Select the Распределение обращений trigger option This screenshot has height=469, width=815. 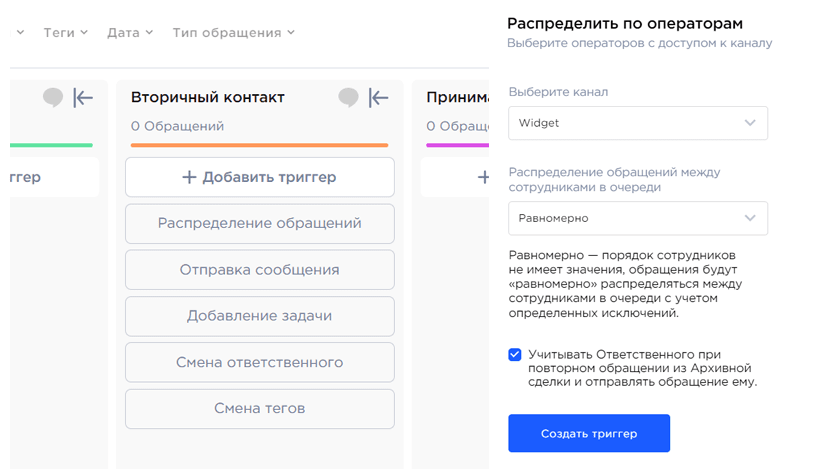tap(260, 224)
